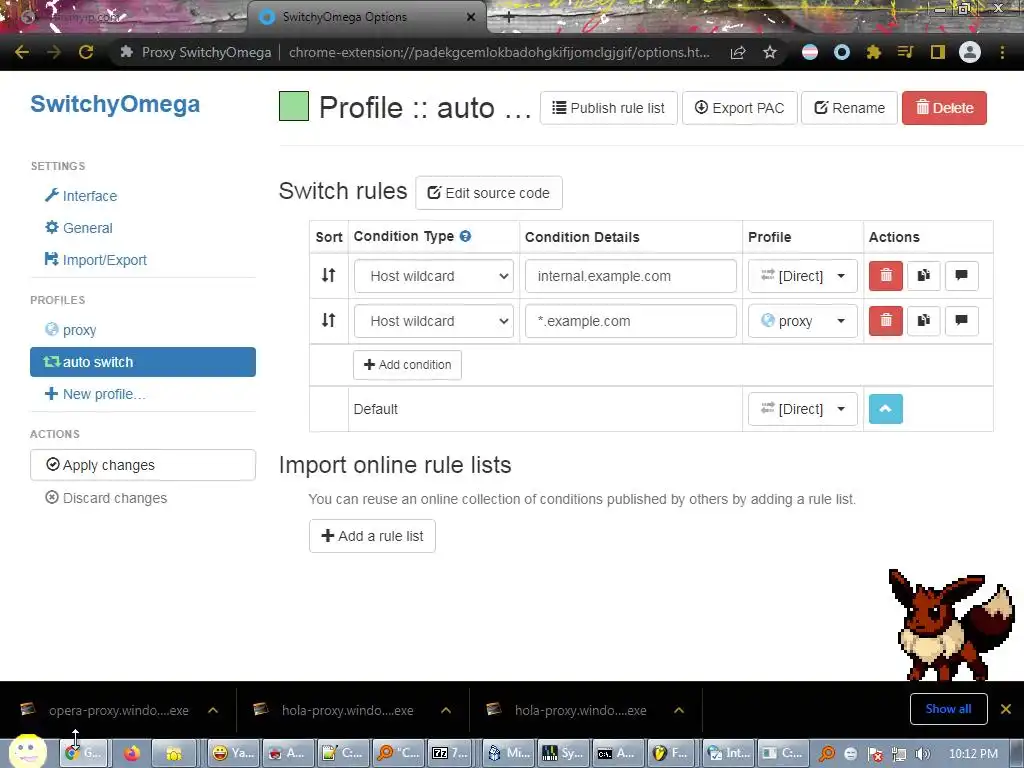
Task: Click SwitchyOmega logo link
Action: [x=115, y=104]
